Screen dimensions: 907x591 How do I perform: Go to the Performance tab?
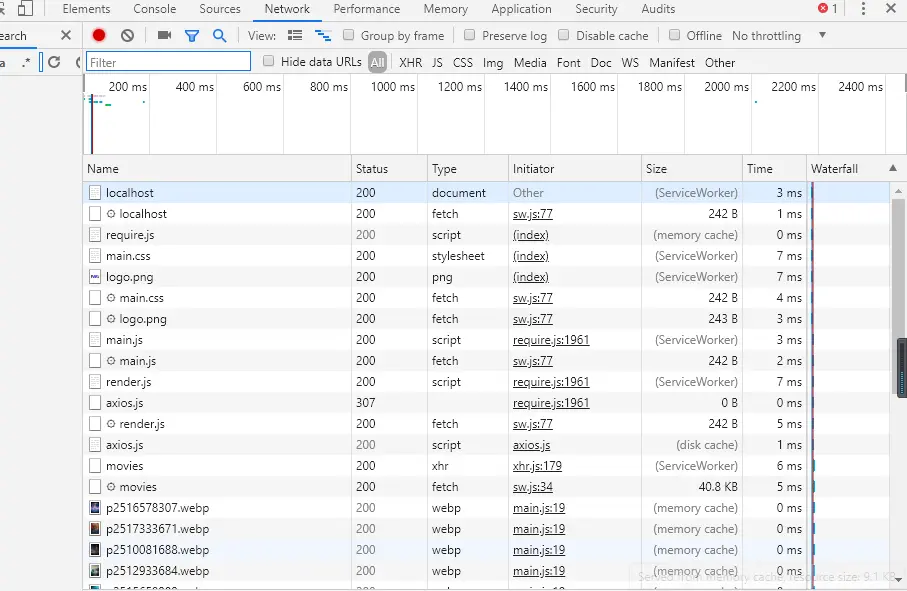[367, 9]
